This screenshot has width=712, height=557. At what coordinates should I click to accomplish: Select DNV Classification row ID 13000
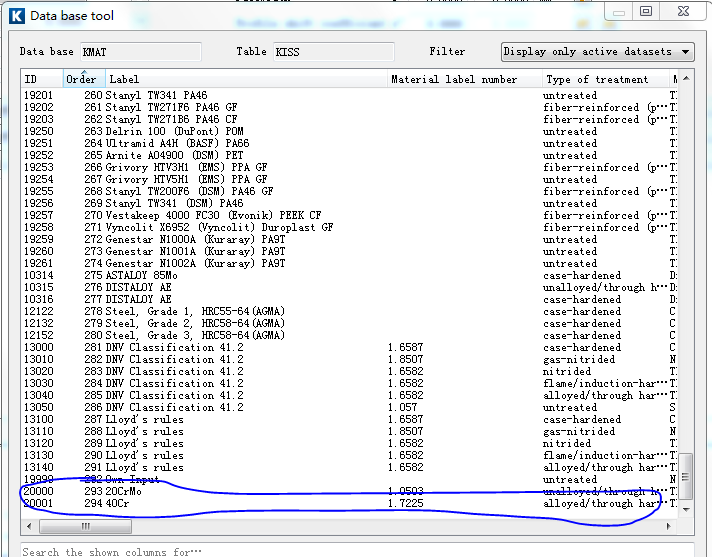coord(350,347)
